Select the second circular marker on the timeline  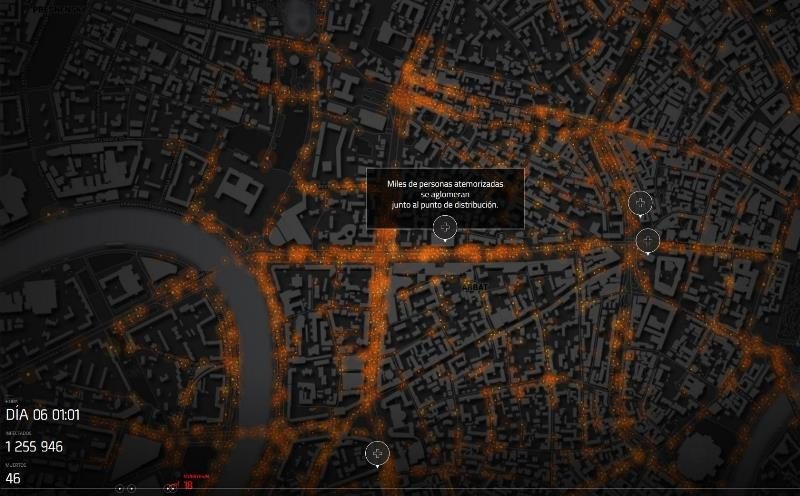point(131,489)
